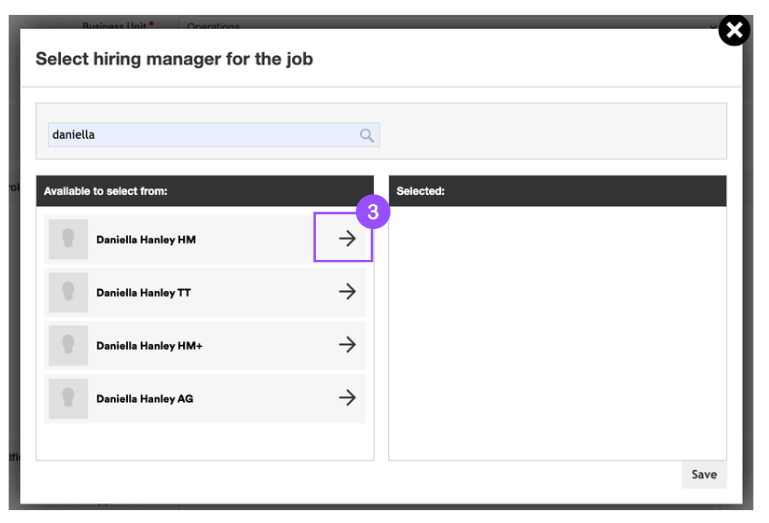Image resolution: width=769 pixels, height=523 pixels.
Task: Choose the Daniella Hanley TT name text
Action: [143, 293]
